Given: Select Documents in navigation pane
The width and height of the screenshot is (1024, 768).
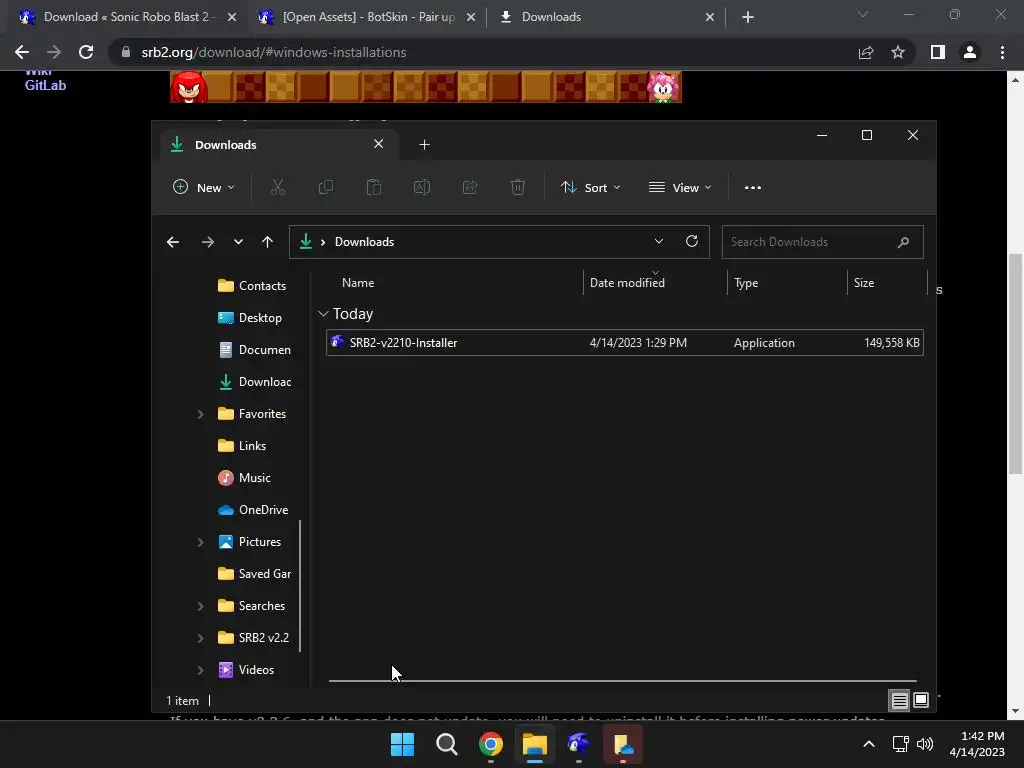Looking at the screenshot, I should [x=253, y=349].
